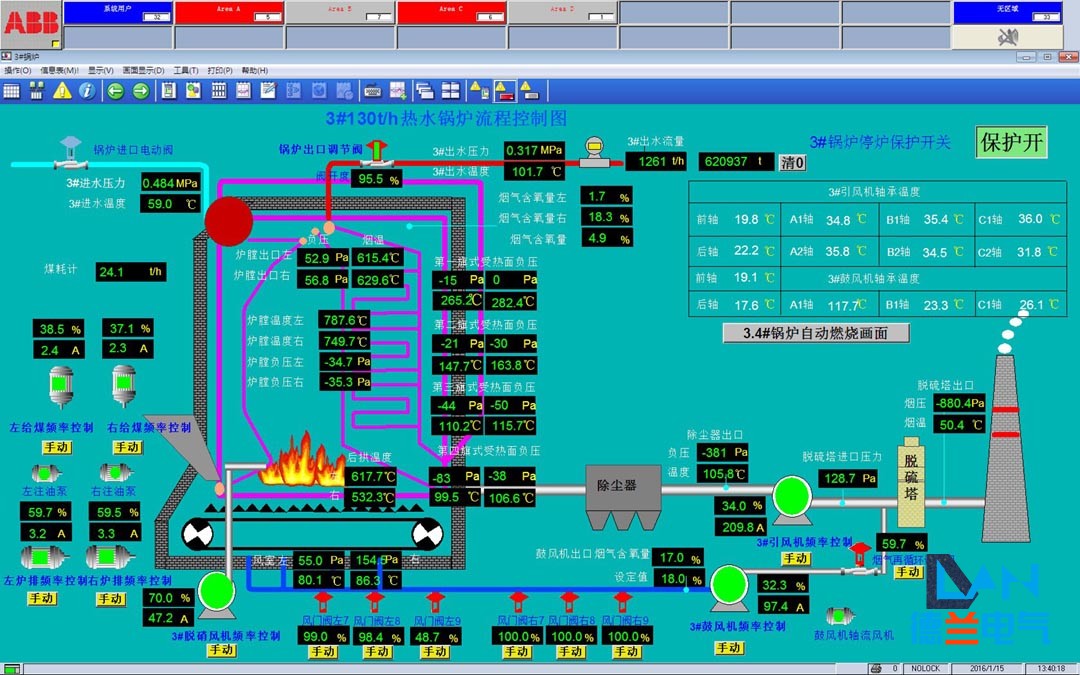Click the boiler inlet electric valve icon
Screen dimensions: 1080x675
coord(70,153)
